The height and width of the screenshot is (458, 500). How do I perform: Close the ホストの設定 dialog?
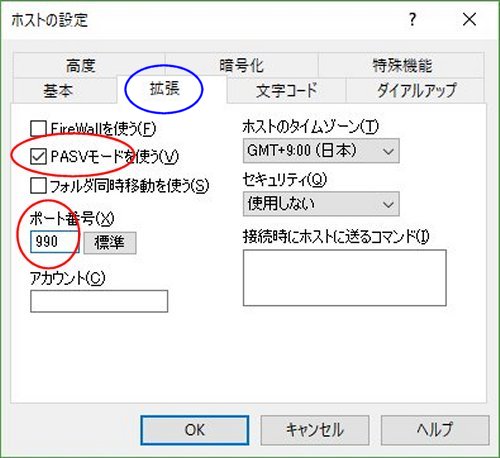pyautogui.click(x=469, y=20)
